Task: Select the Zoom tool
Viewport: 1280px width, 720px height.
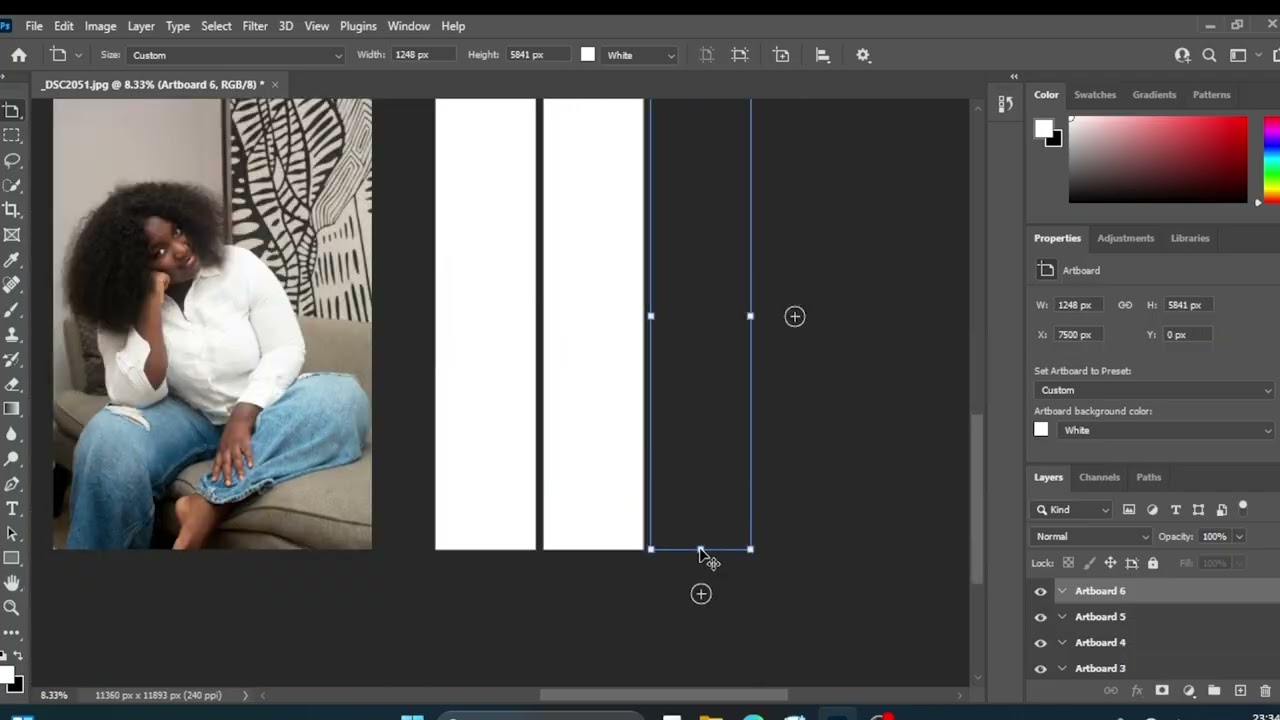Action: click(12, 608)
